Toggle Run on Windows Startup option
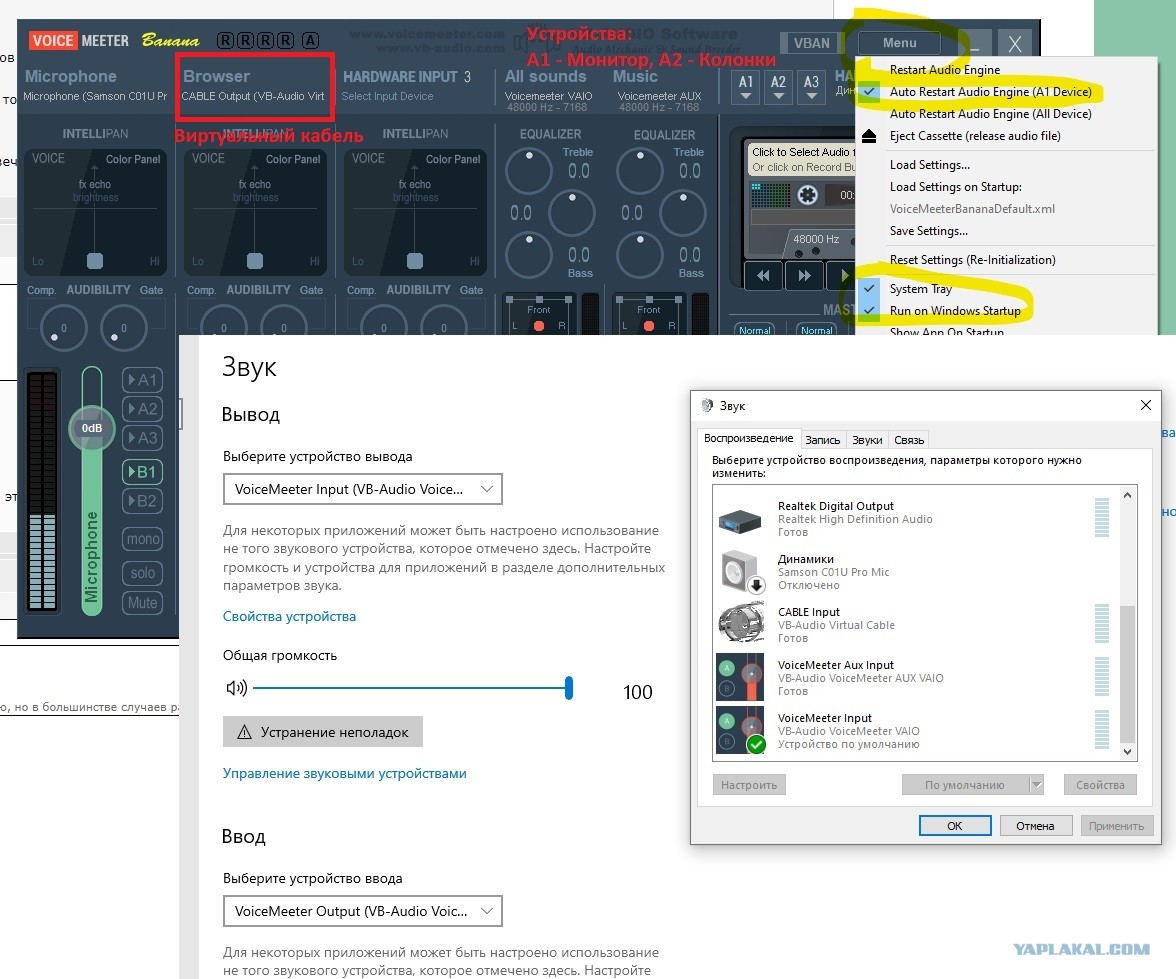This screenshot has width=1176, height=979. [x=955, y=311]
